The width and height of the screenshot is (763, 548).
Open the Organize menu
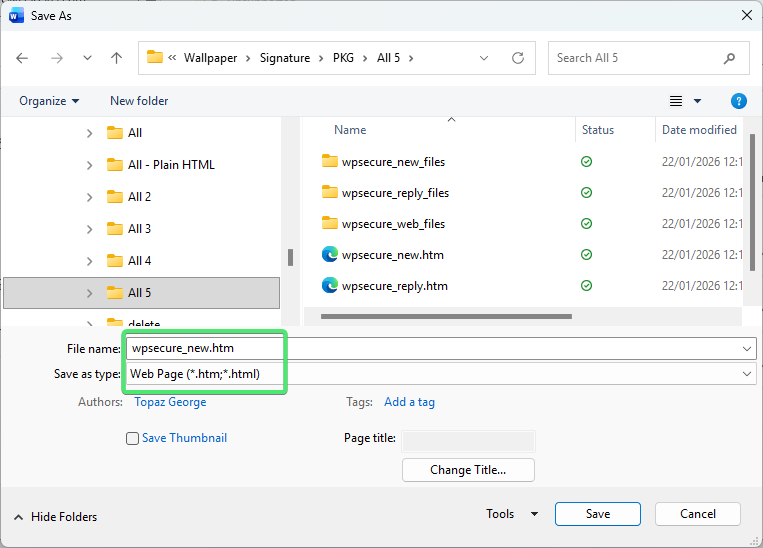tap(49, 101)
